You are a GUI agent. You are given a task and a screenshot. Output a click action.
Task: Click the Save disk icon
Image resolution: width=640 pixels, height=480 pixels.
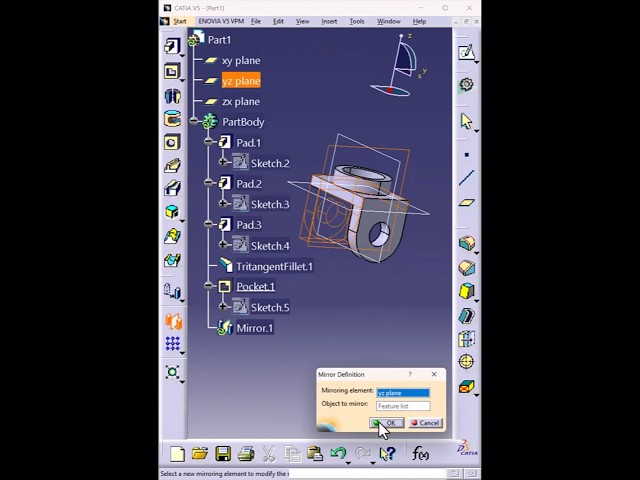tap(223, 453)
